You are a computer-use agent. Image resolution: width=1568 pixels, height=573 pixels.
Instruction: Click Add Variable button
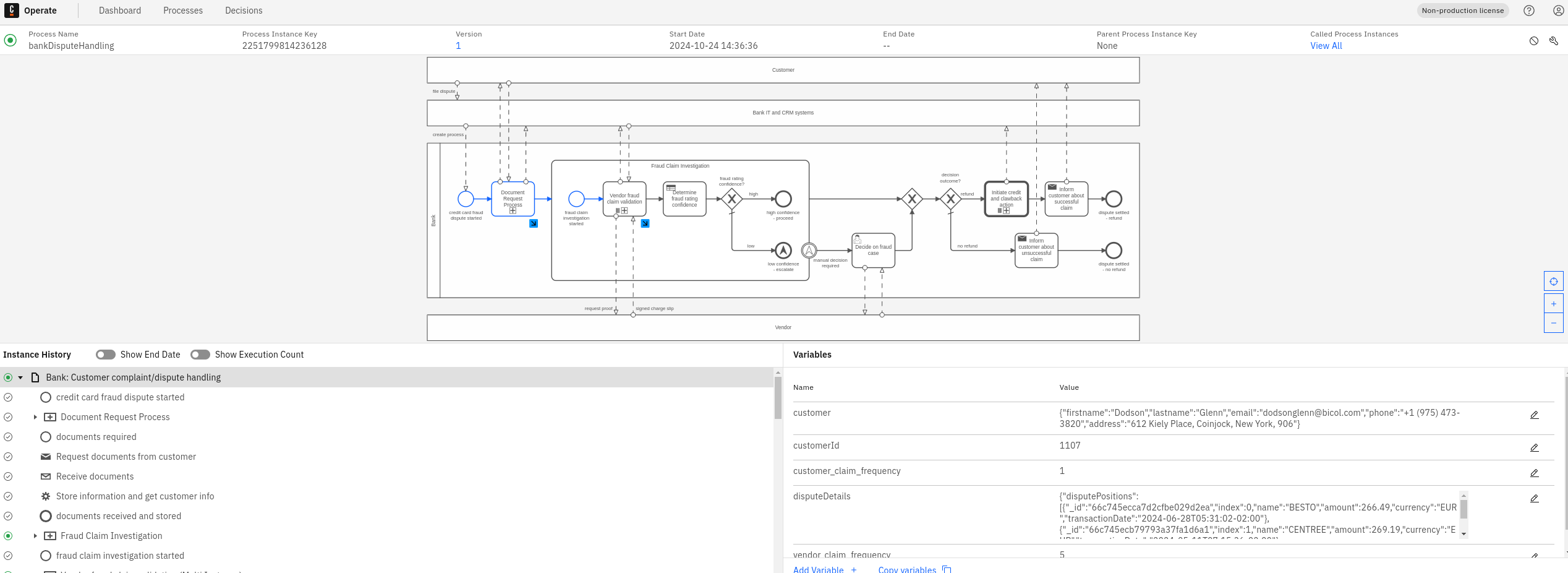pos(825,569)
